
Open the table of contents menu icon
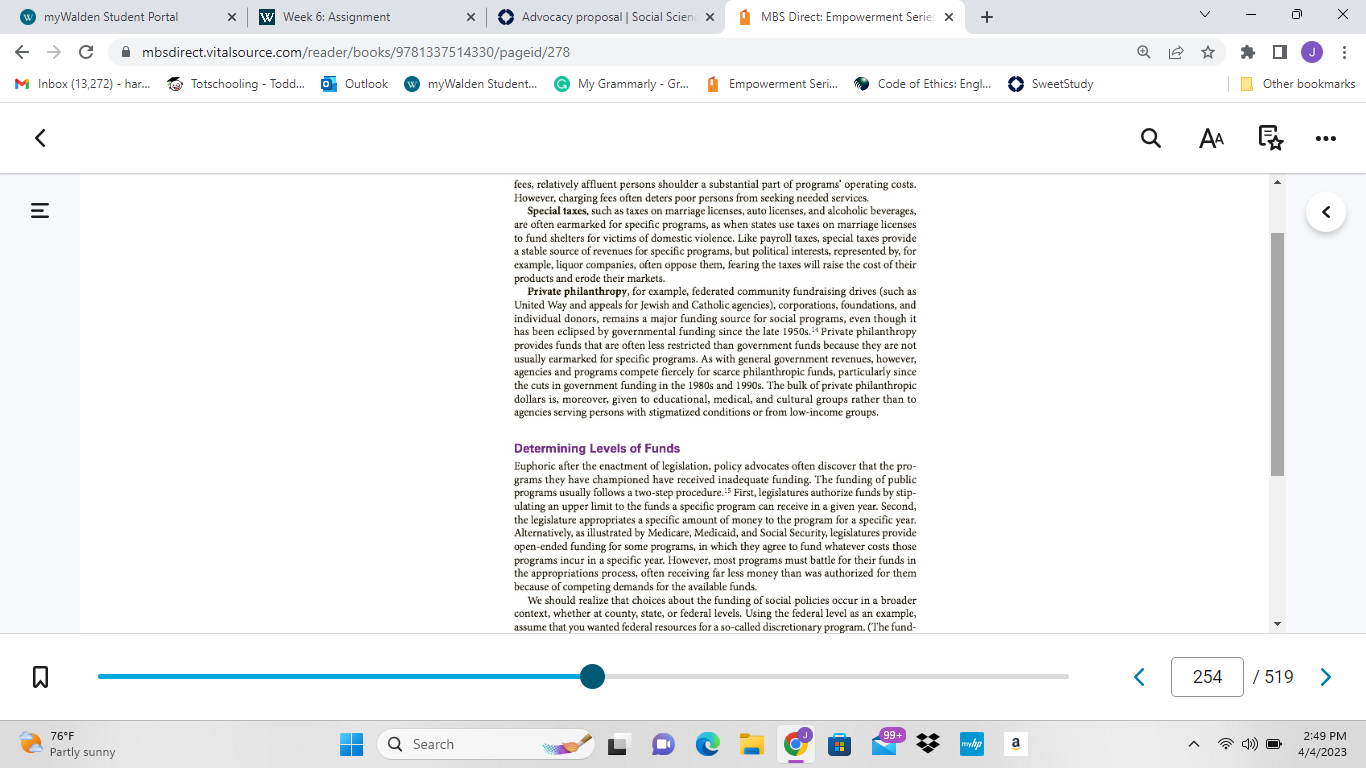click(x=40, y=211)
